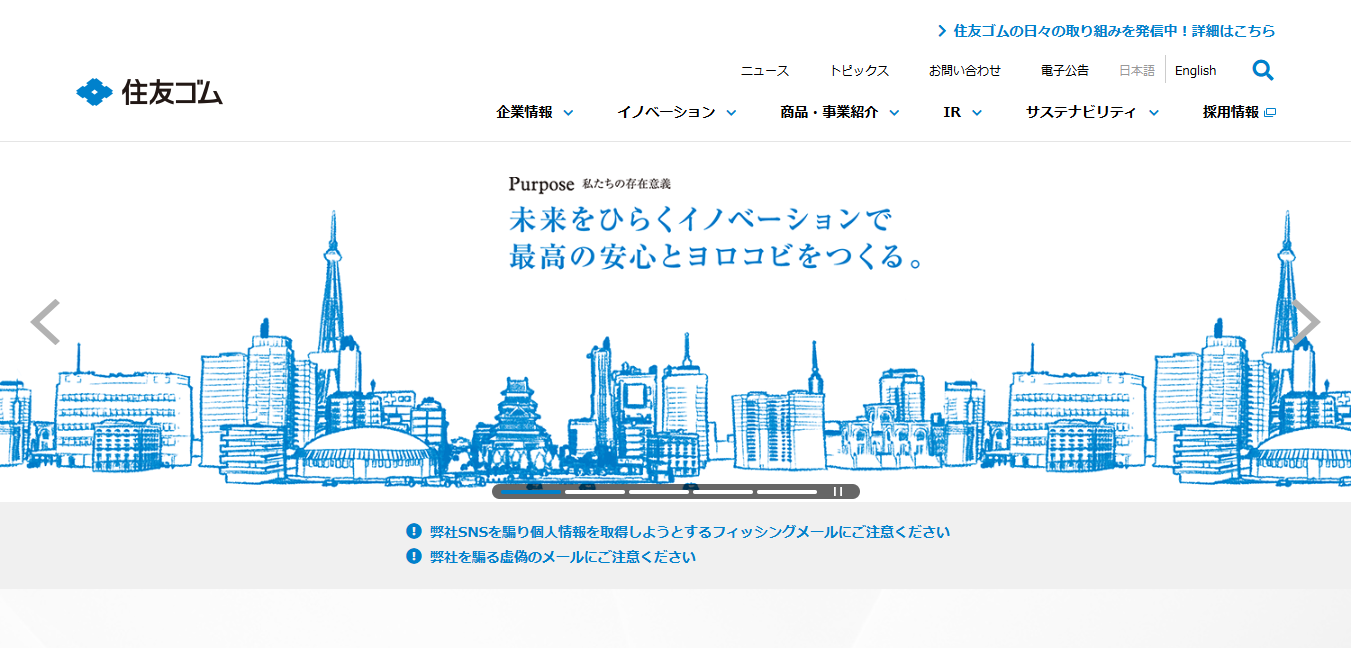Go to previous slide with left arrow
This screenshot has width=1351, height=648.
click(45, 322)
